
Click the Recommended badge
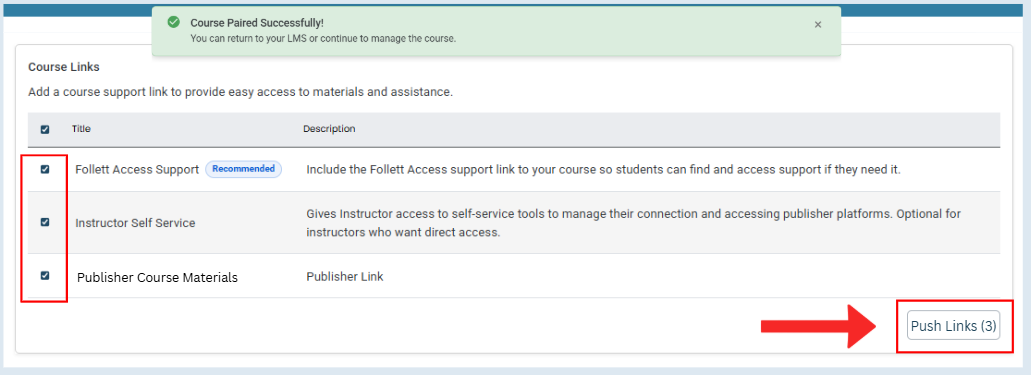tap(243, 169)
